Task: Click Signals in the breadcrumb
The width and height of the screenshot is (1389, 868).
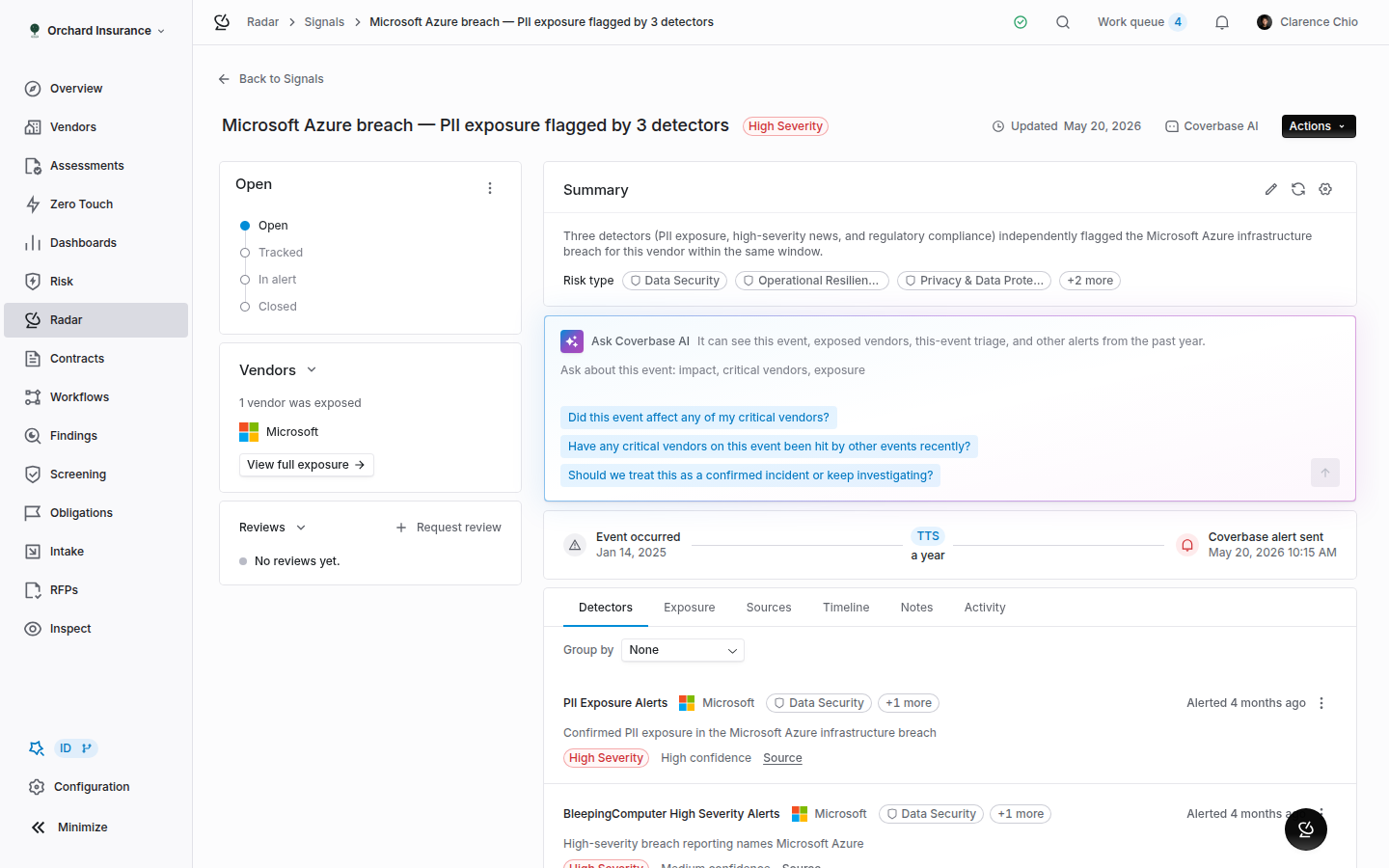Action: [x=324, y=22]
